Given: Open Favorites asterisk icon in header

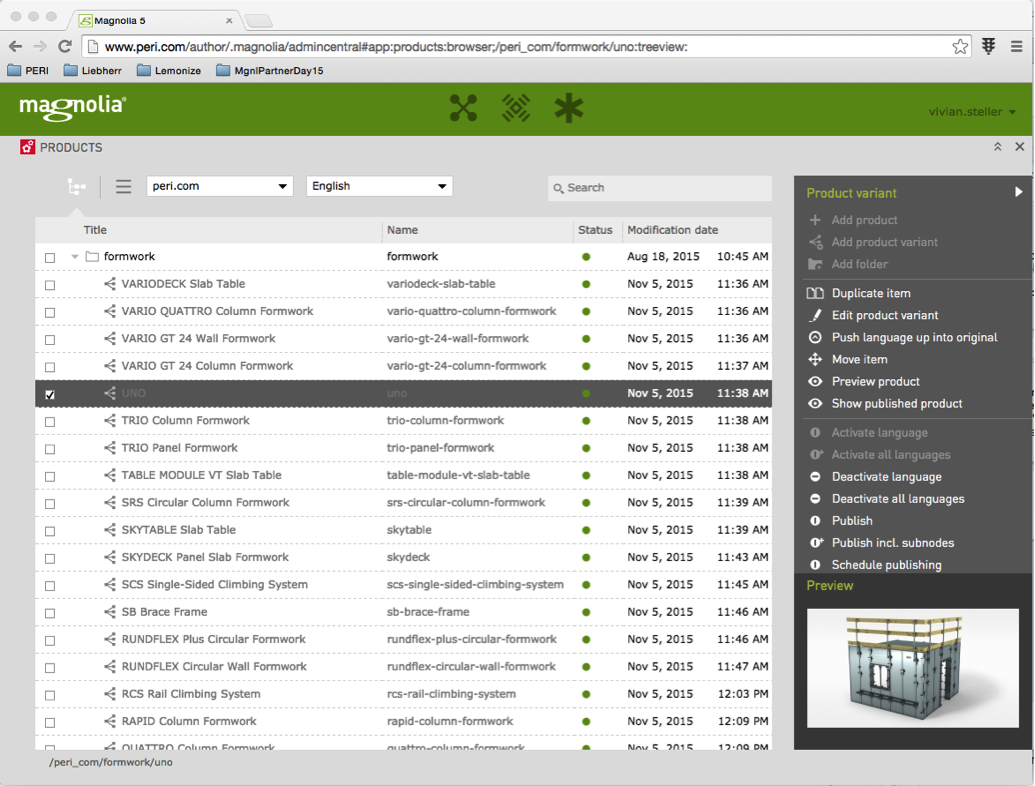Looking at the screenshot, I should 569,108.
